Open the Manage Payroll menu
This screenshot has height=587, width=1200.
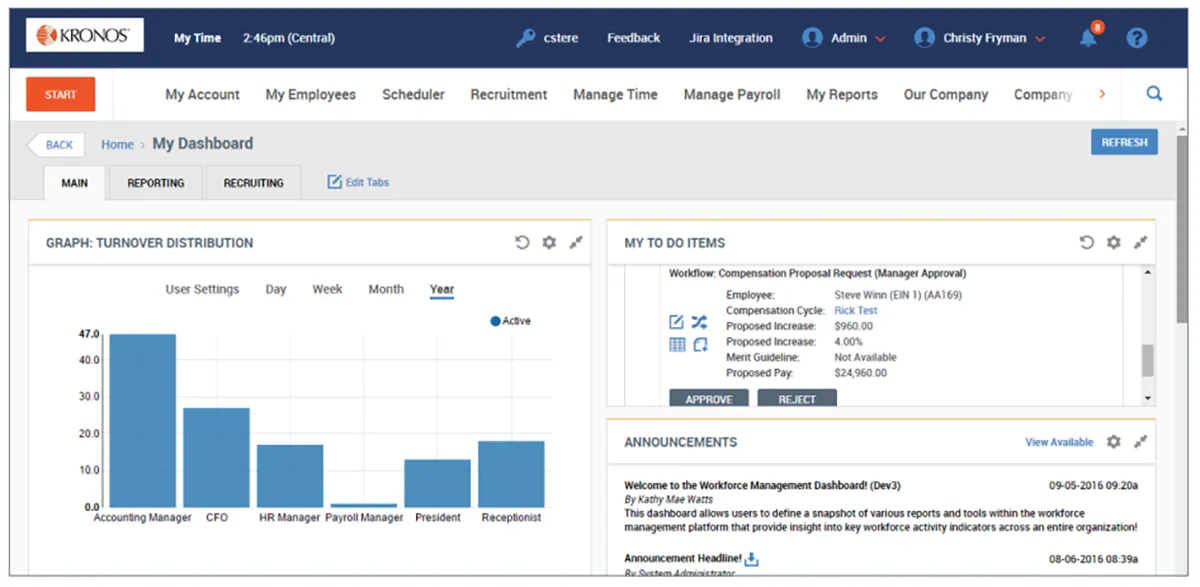pos(731,94)
